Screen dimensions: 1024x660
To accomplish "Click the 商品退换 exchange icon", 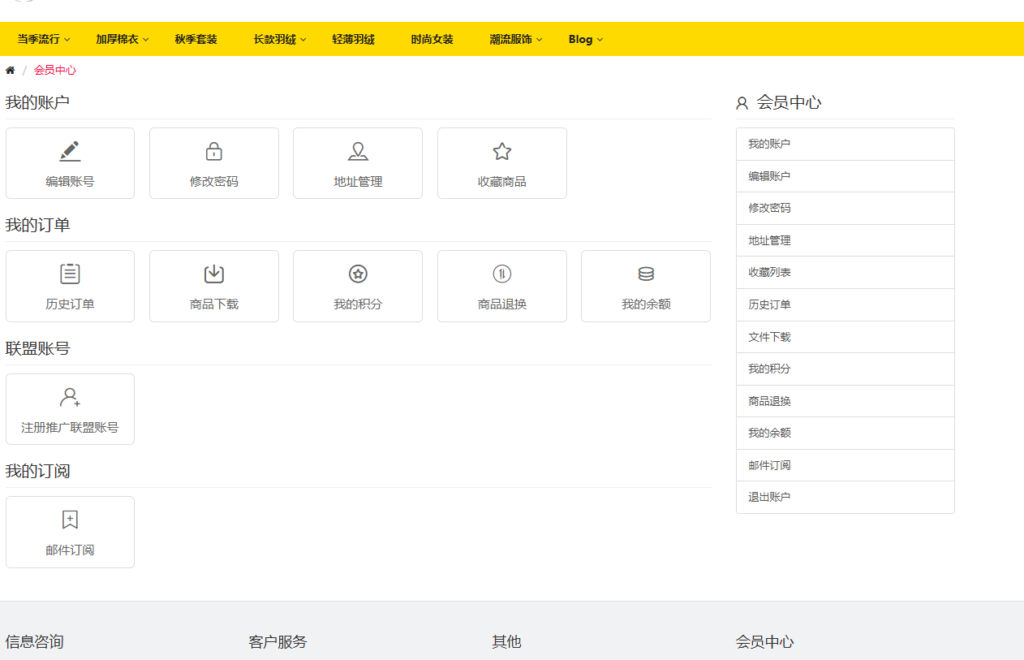I will coord(501,275).
